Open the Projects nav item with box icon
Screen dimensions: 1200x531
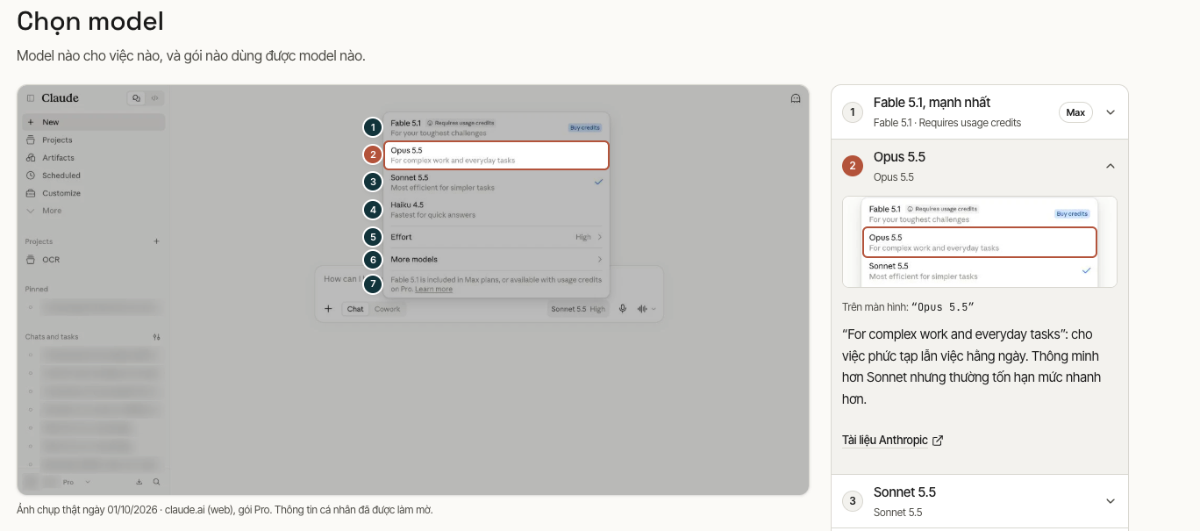(x=95, y=140)
